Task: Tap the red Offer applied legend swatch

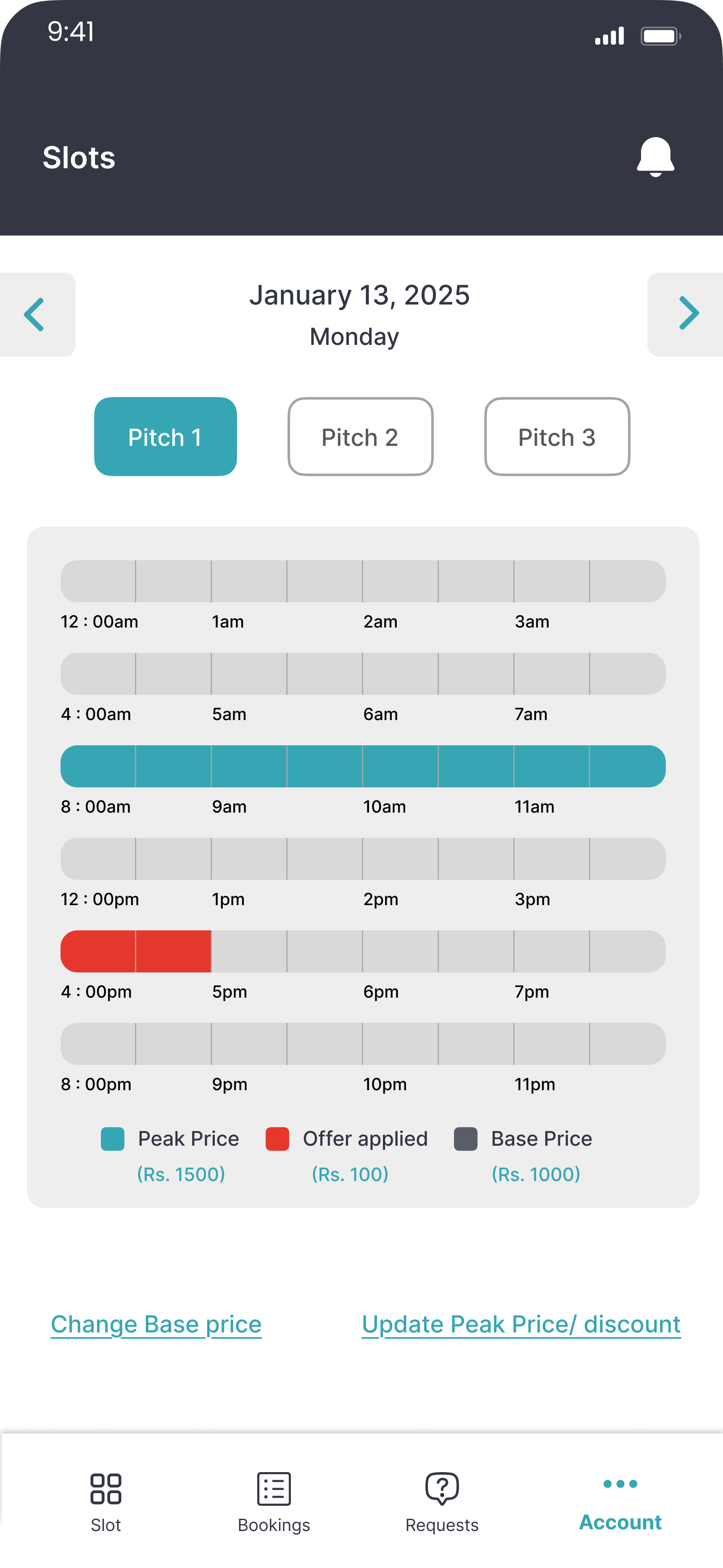Action: click(x=277, y=1139)
